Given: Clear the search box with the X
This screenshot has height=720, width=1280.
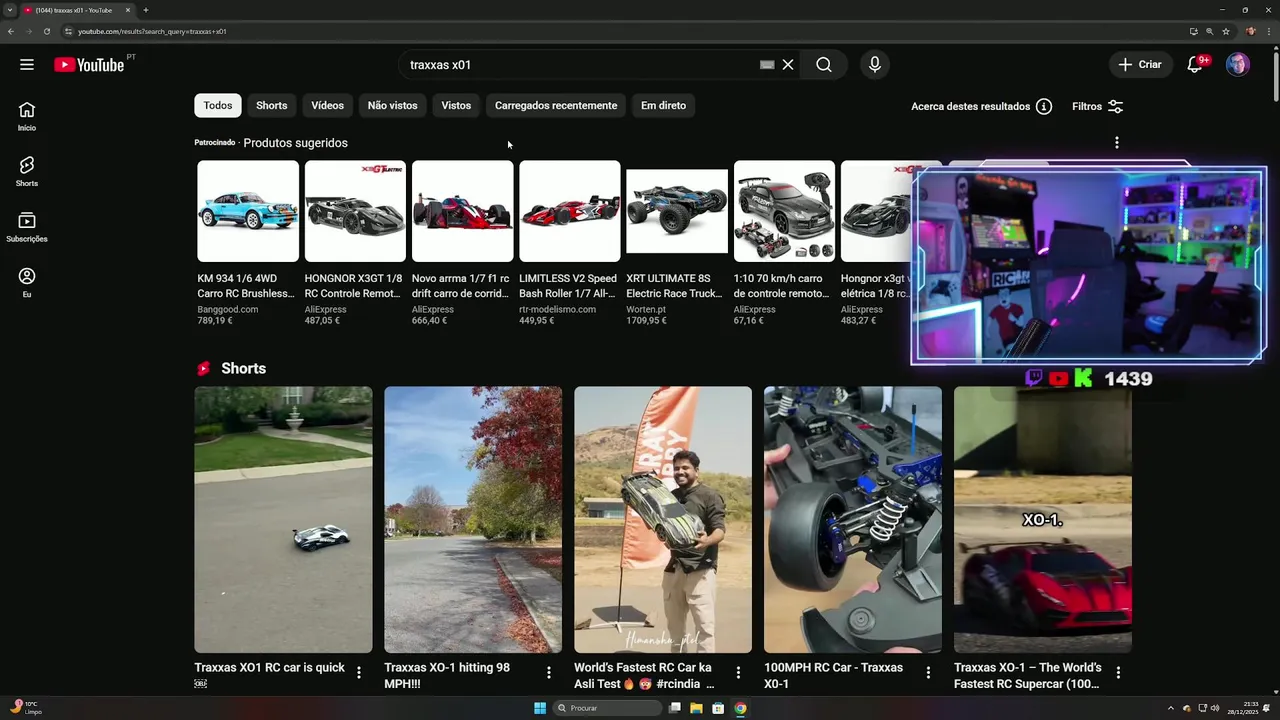Looking at the screenshot, I should point(788,65).
